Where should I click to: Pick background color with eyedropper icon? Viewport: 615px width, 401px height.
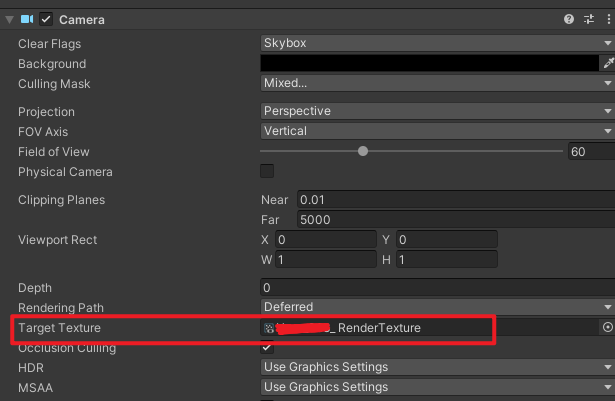tap(608, 63)
